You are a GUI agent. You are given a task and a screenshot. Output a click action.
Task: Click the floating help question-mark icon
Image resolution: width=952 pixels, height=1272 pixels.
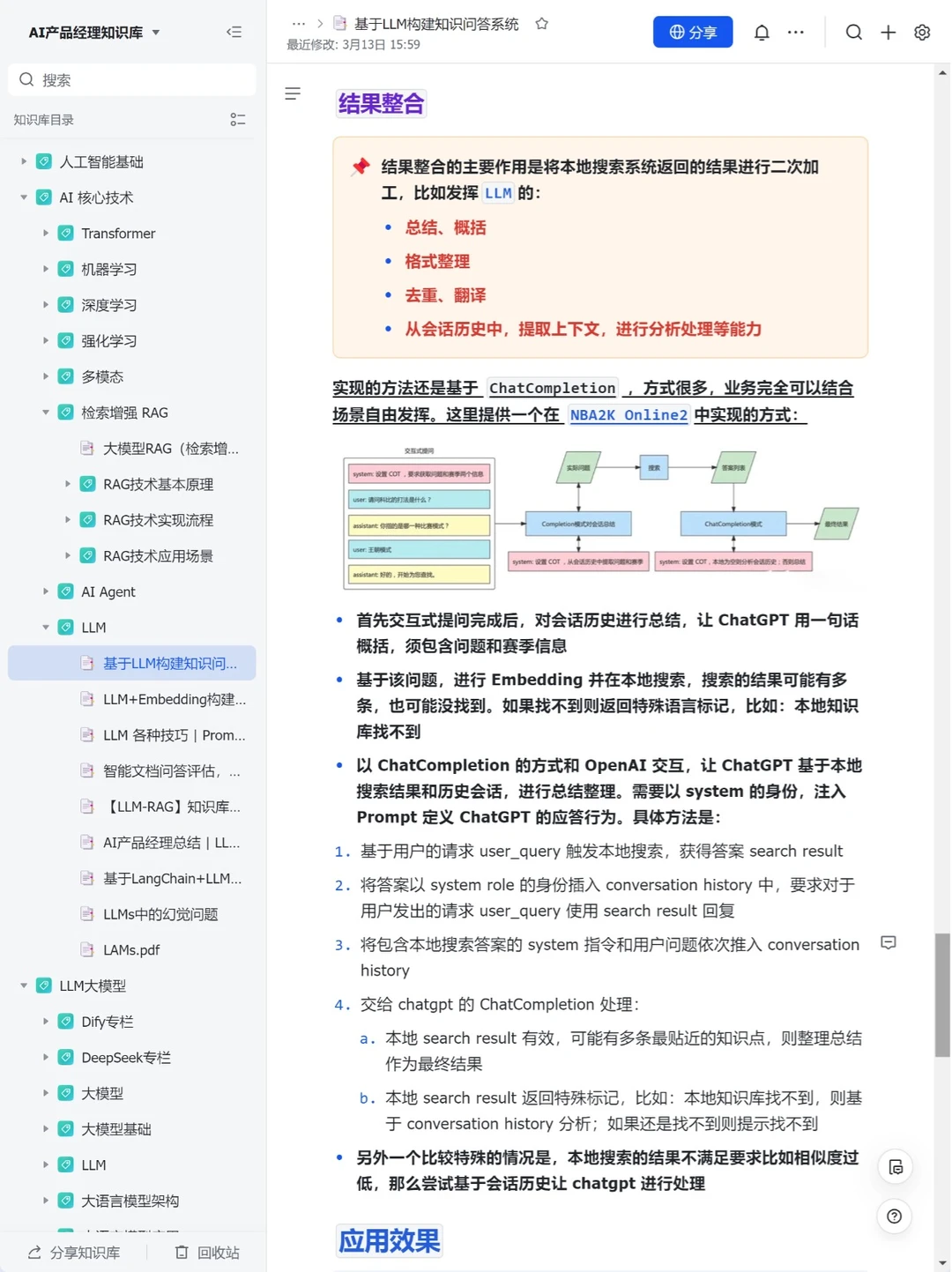(x=894, y=1216)
